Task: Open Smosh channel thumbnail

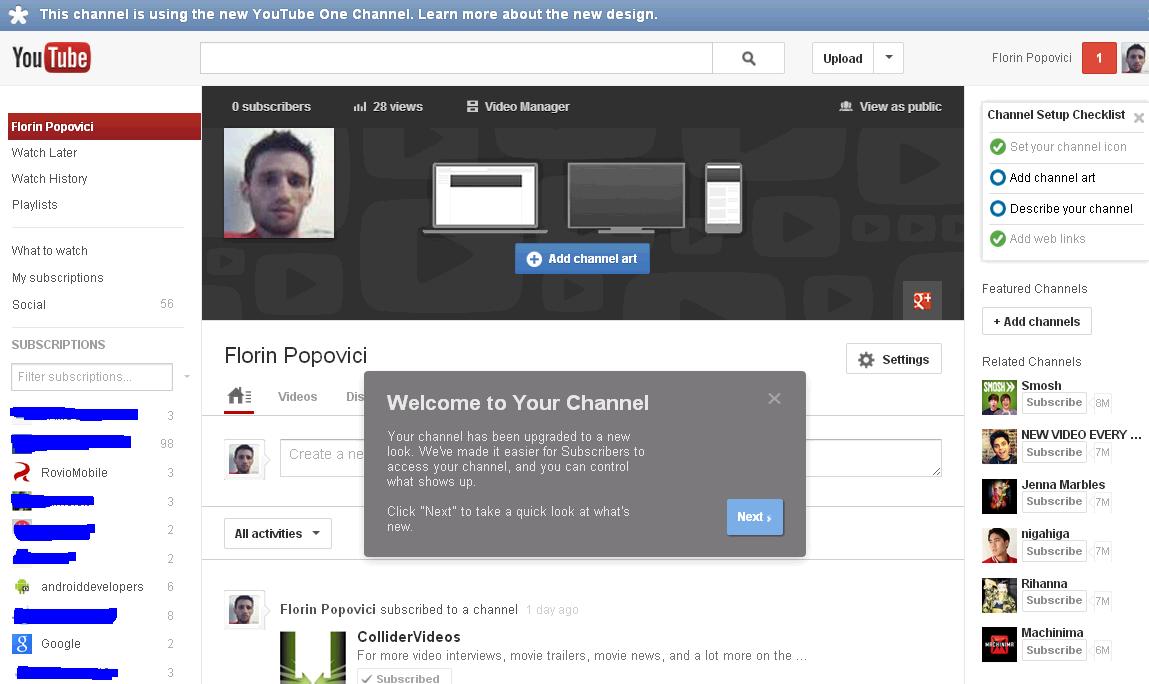Action: coord(999,397)
